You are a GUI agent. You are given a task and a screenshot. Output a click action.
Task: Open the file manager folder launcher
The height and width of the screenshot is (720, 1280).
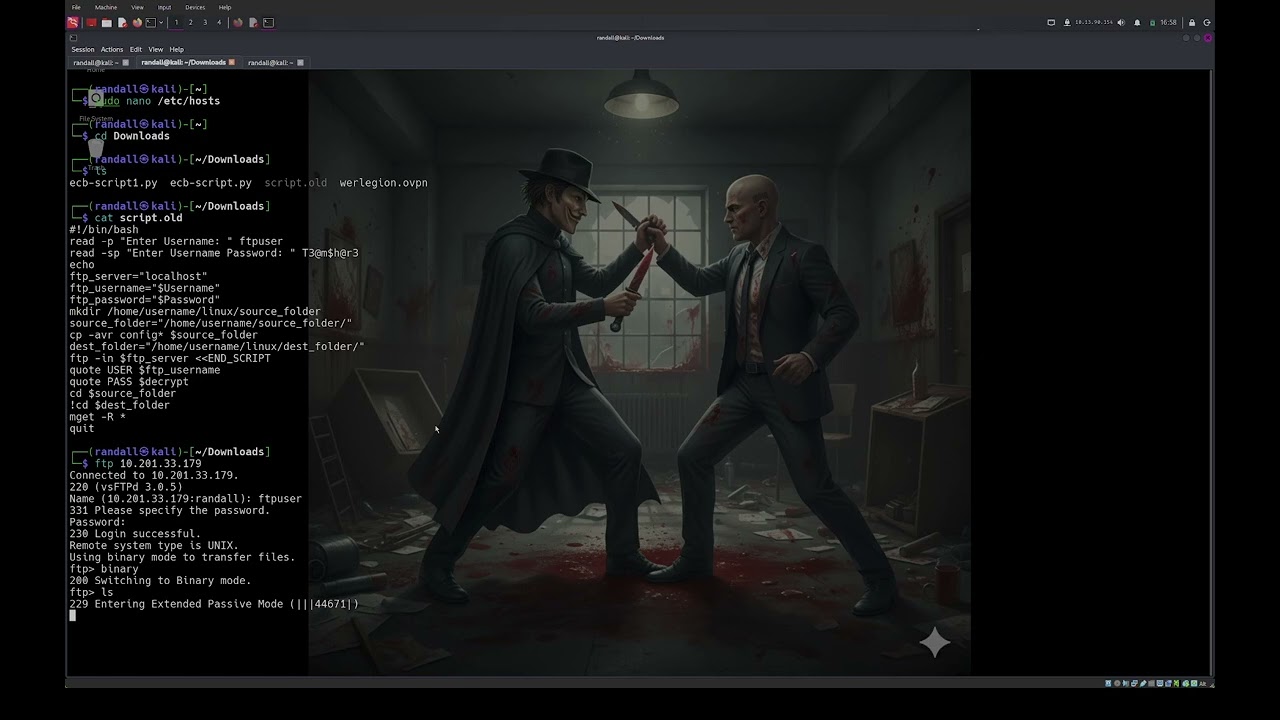(107, 22)
